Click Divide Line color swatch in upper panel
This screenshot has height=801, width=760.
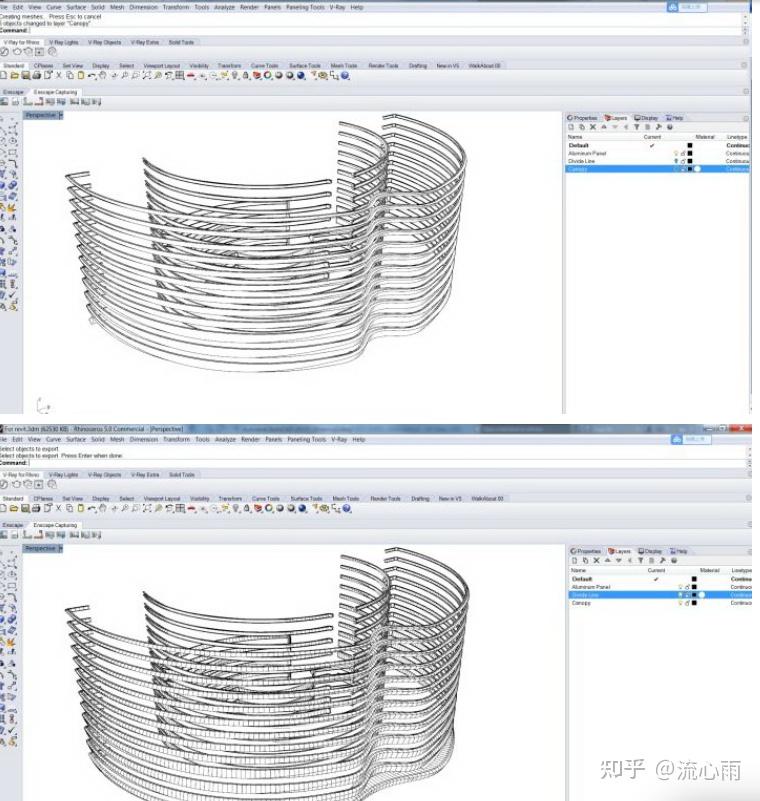[690, 161]
